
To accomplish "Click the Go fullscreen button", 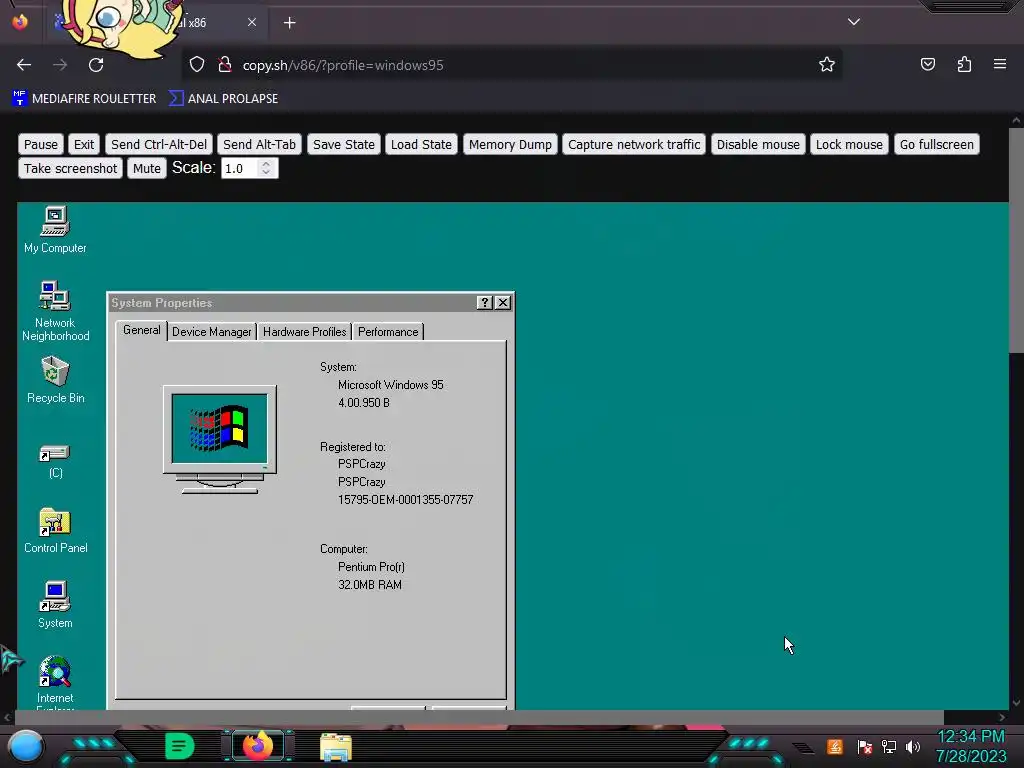I will coord(936,144).
